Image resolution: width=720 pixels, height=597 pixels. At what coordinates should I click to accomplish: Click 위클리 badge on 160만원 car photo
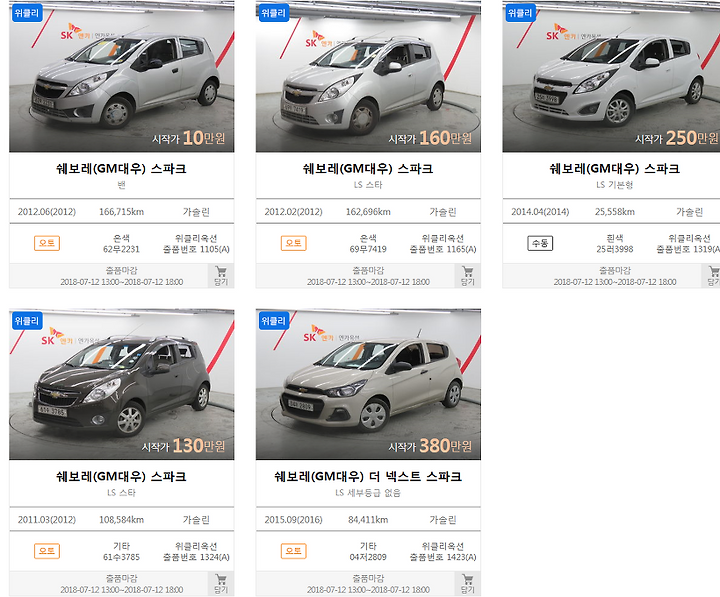[273, 13]
